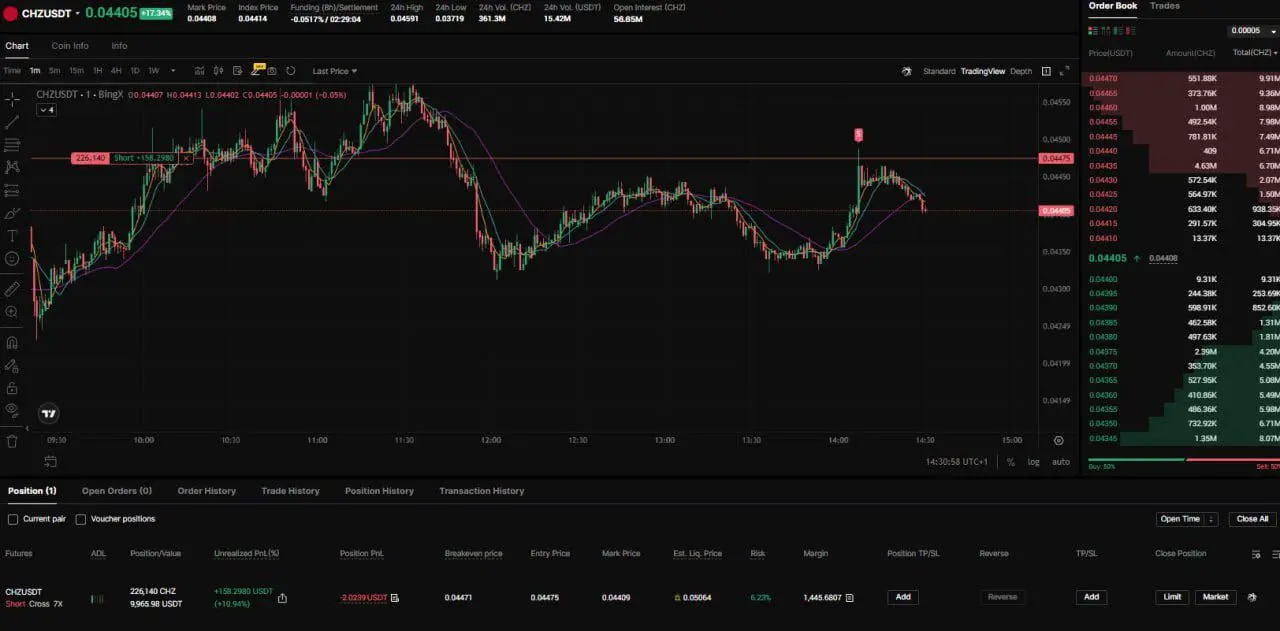Open the margin adjust icon

coord(850,597)
